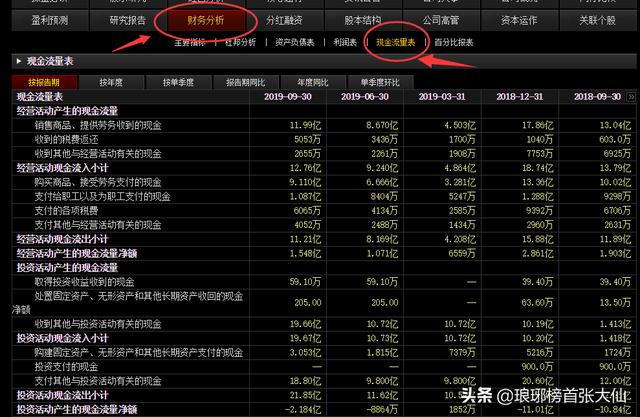Select the row 销售商品、提供劳务收到的现金
640x417 pixels.
(324, 125)
